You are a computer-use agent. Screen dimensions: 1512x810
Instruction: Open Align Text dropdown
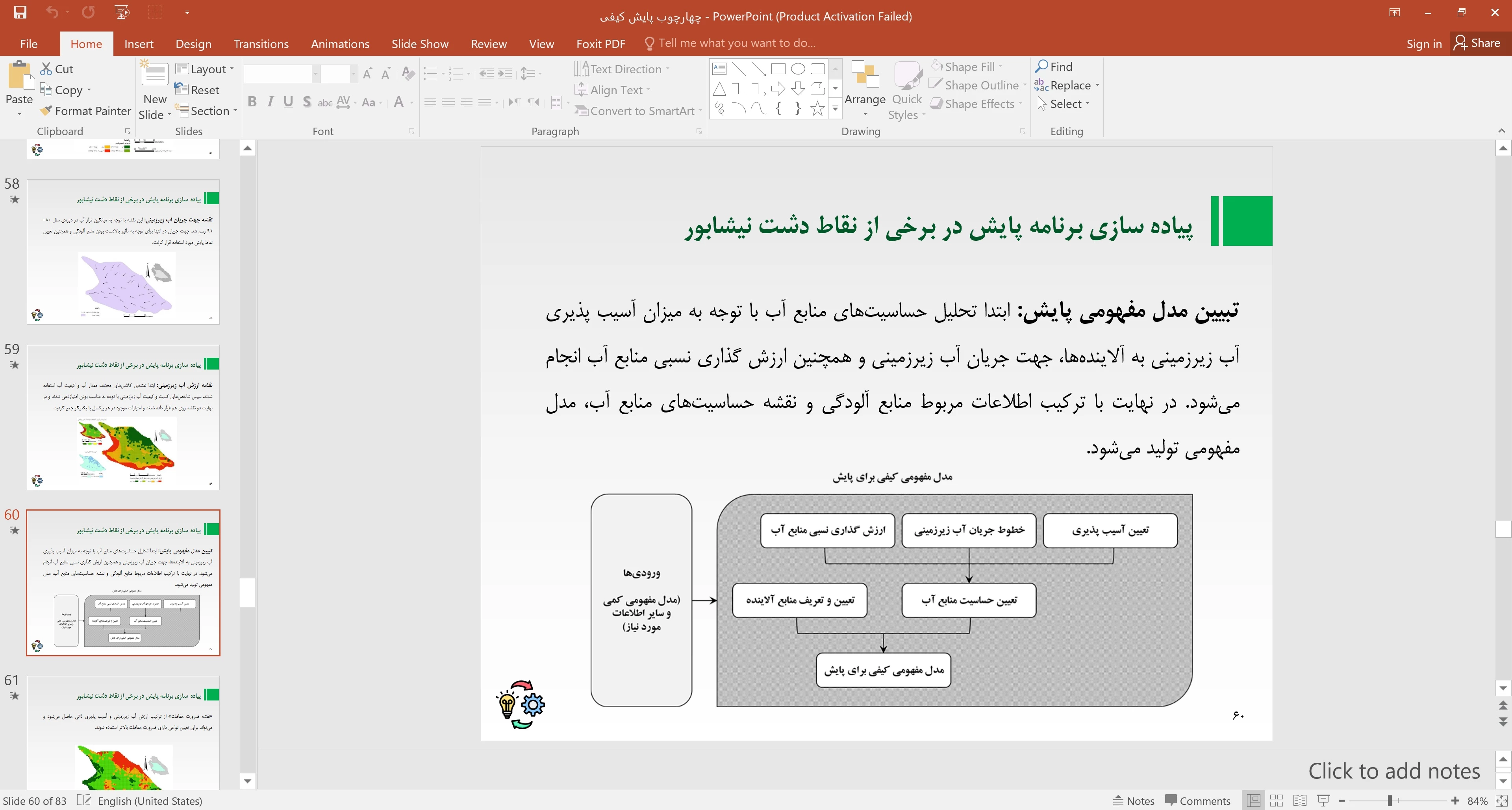612,90
